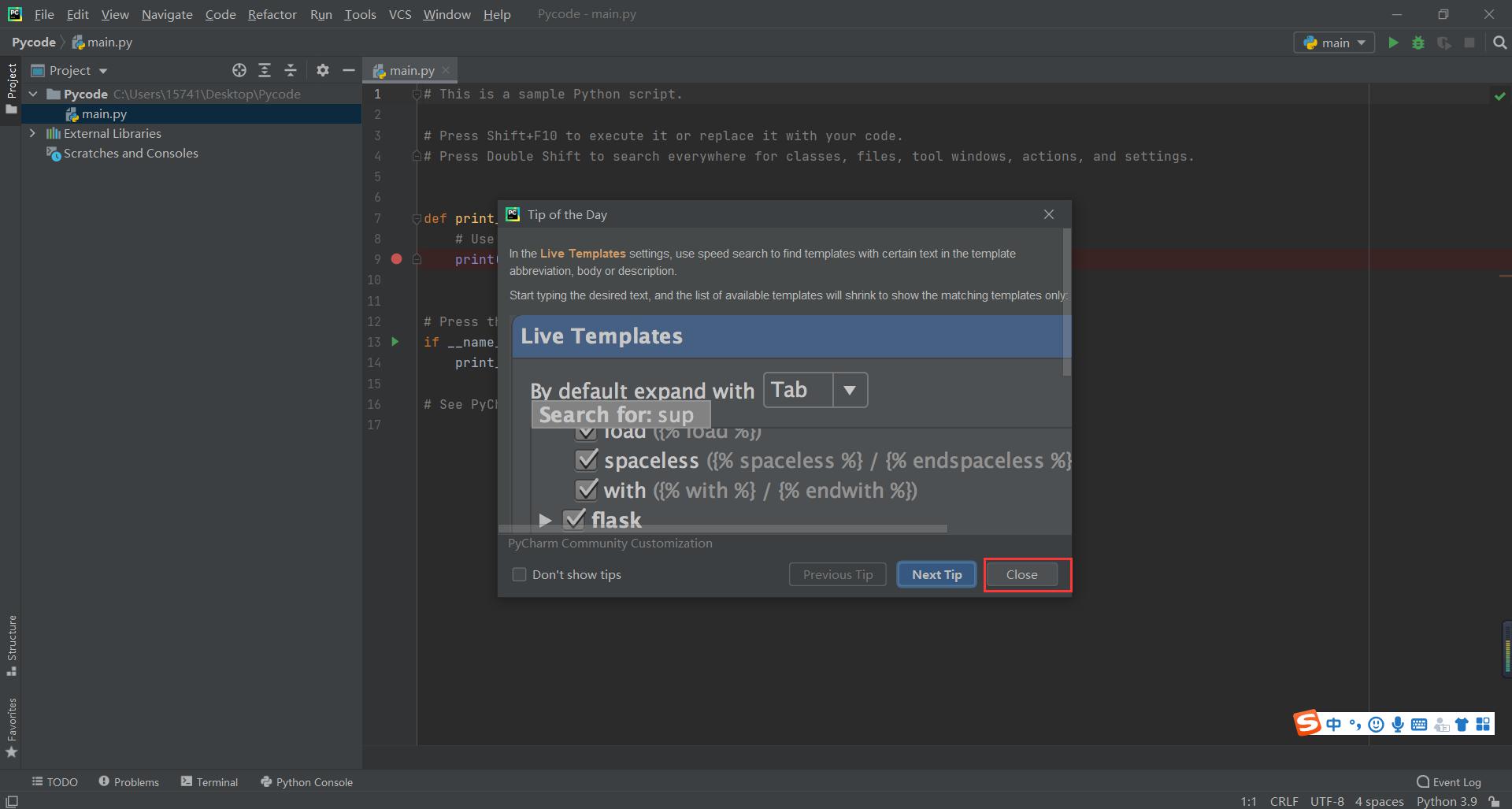Open Problems tool window
The height and width of the screenshot is (809, 1512).
[x=128, y=781]
